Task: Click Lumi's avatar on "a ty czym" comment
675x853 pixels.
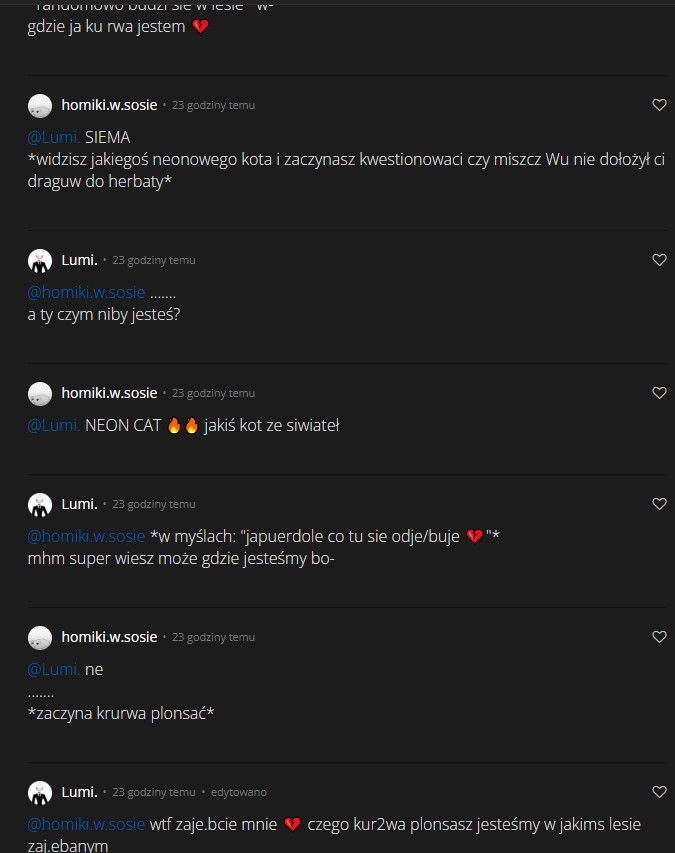Action: point(40,261)
